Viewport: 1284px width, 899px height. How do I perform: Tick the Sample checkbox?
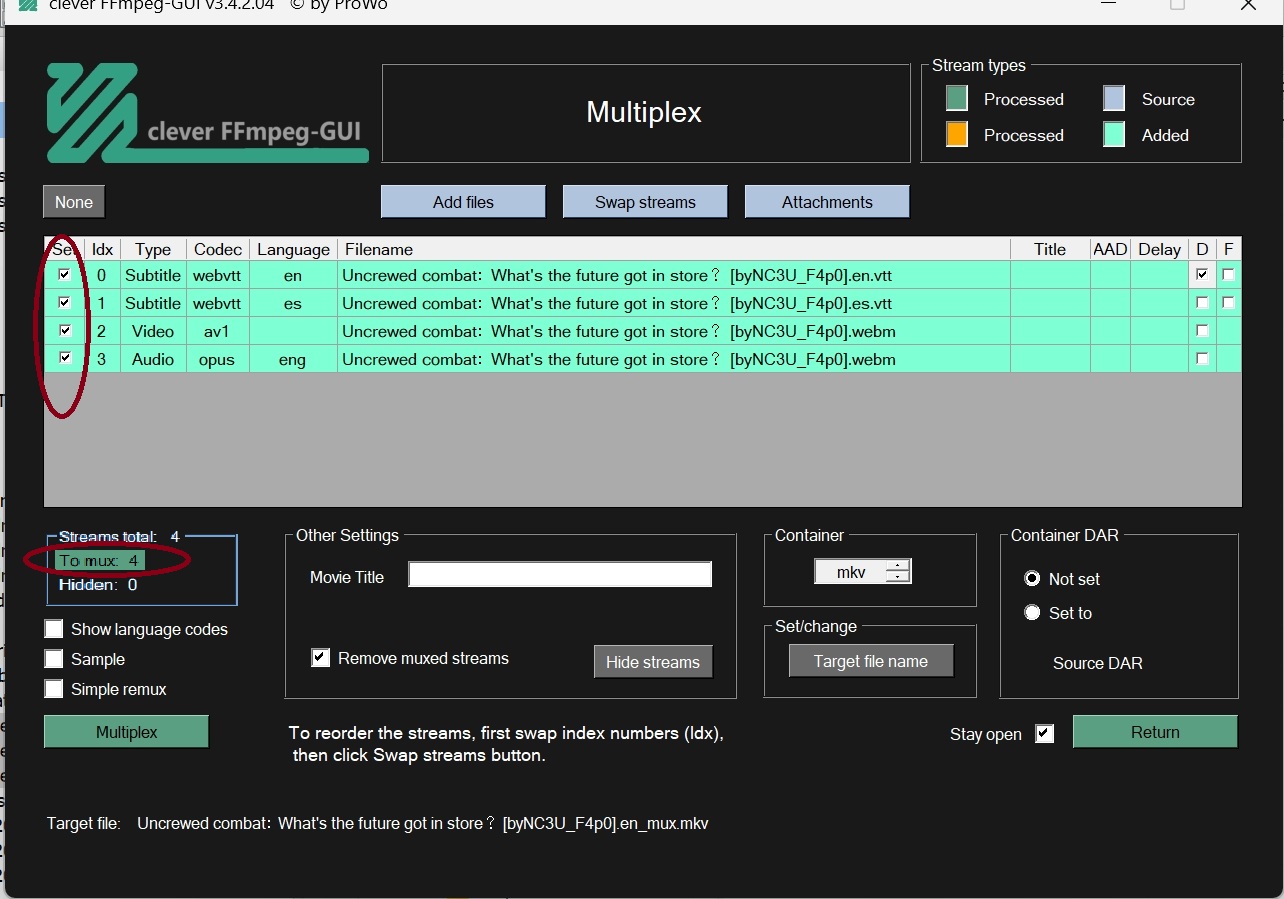point(53,659)
